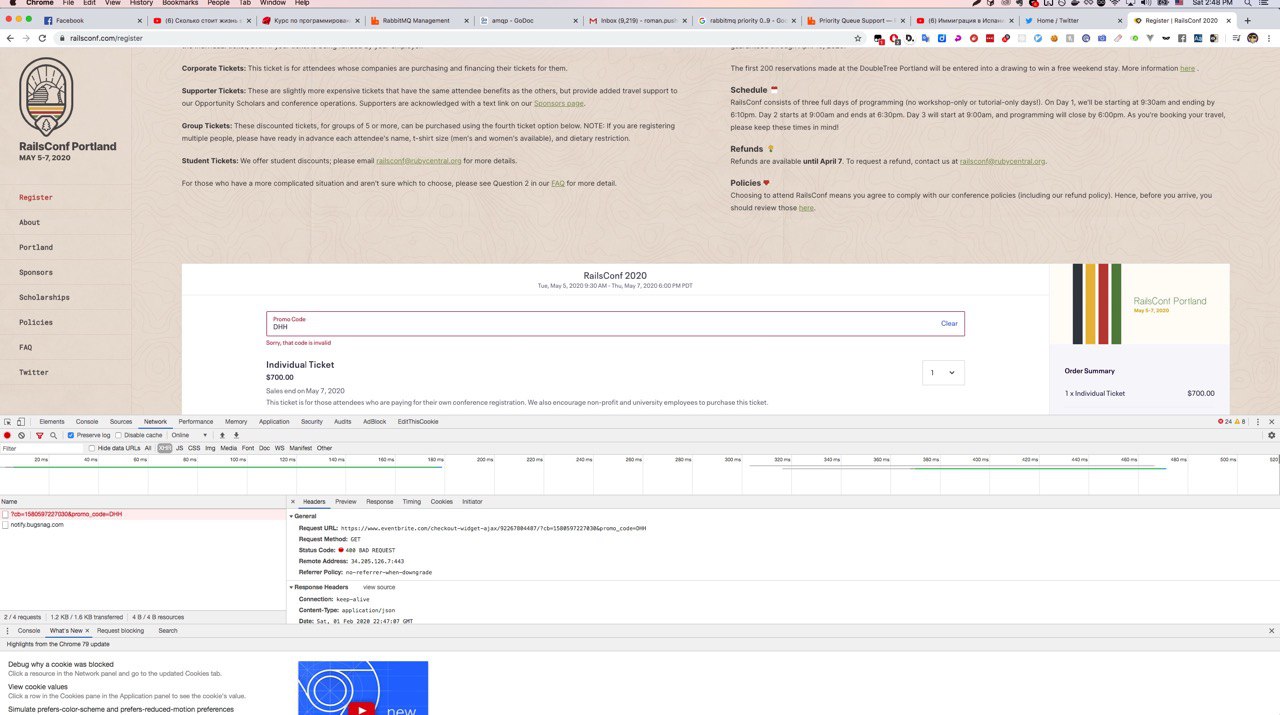The height and width of the screenshot is (715, 1280).
Task: Open the Timing tab of the request
Action: point(412,501)
